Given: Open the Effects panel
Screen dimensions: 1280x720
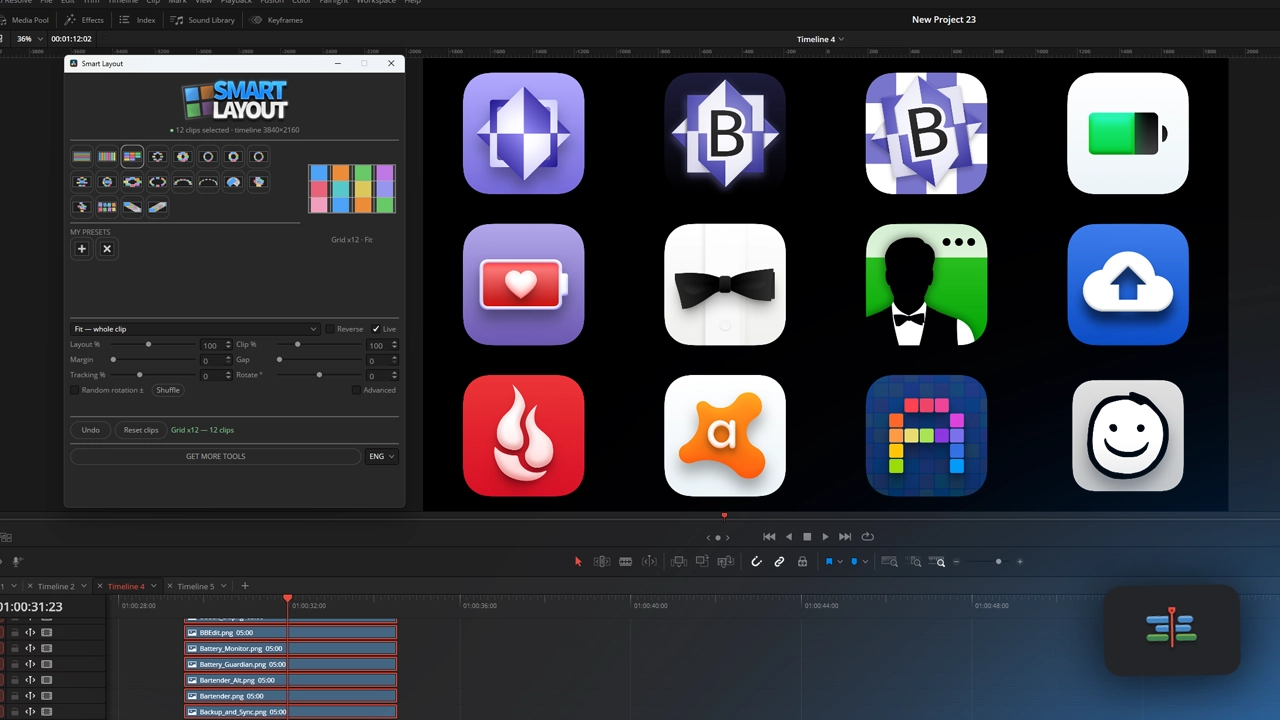Looking at the screenshot, I should 84,20.
